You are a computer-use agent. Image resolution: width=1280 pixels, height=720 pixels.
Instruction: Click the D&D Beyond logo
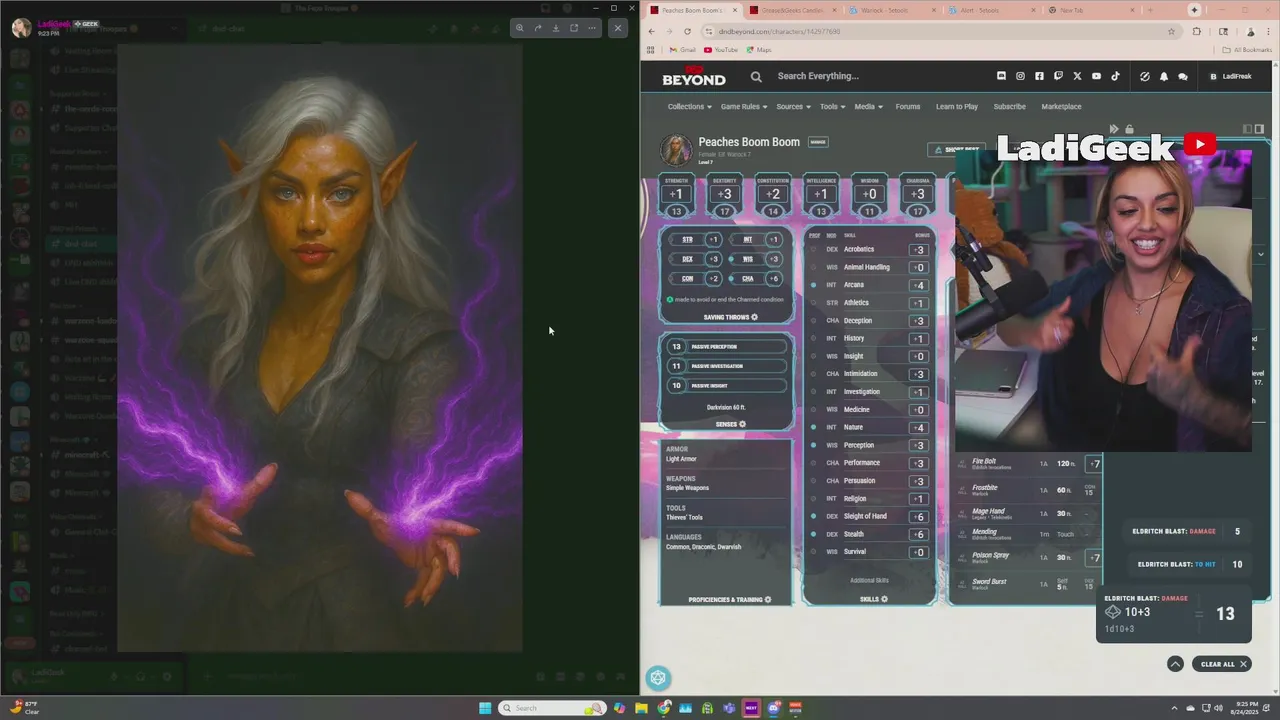click(693, 76)
